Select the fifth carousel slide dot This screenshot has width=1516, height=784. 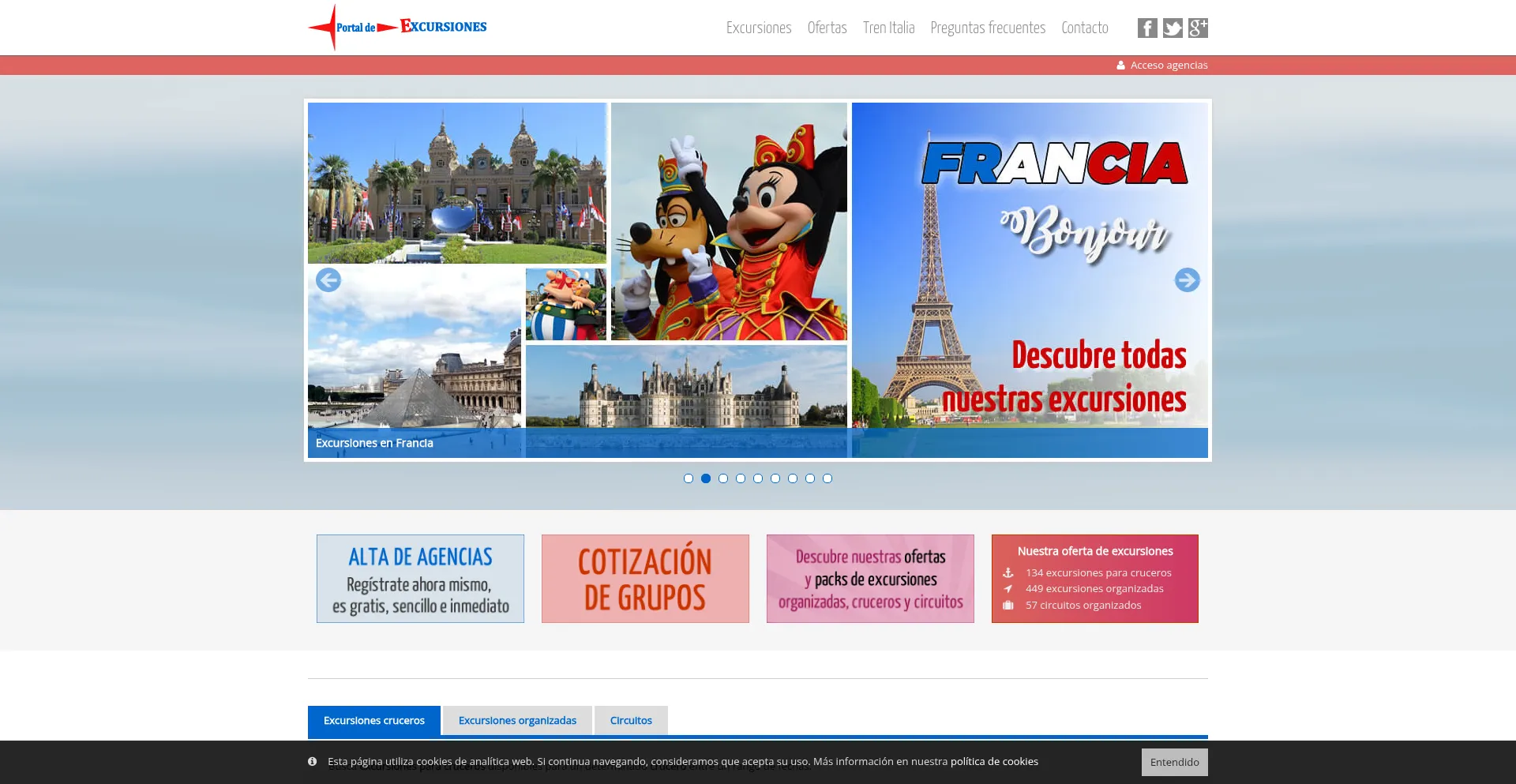[758, 478]
